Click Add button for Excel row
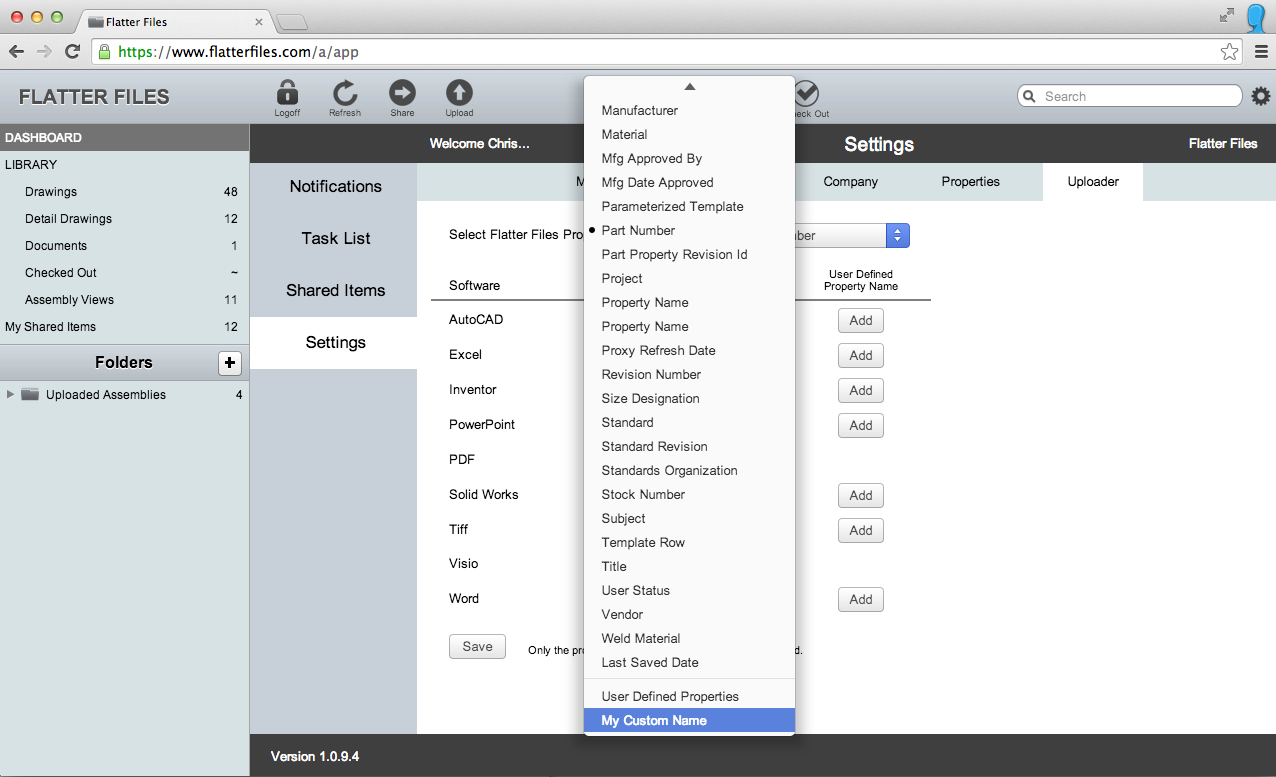Viewport: 1276px width, 777px height. tap(861, 356)
